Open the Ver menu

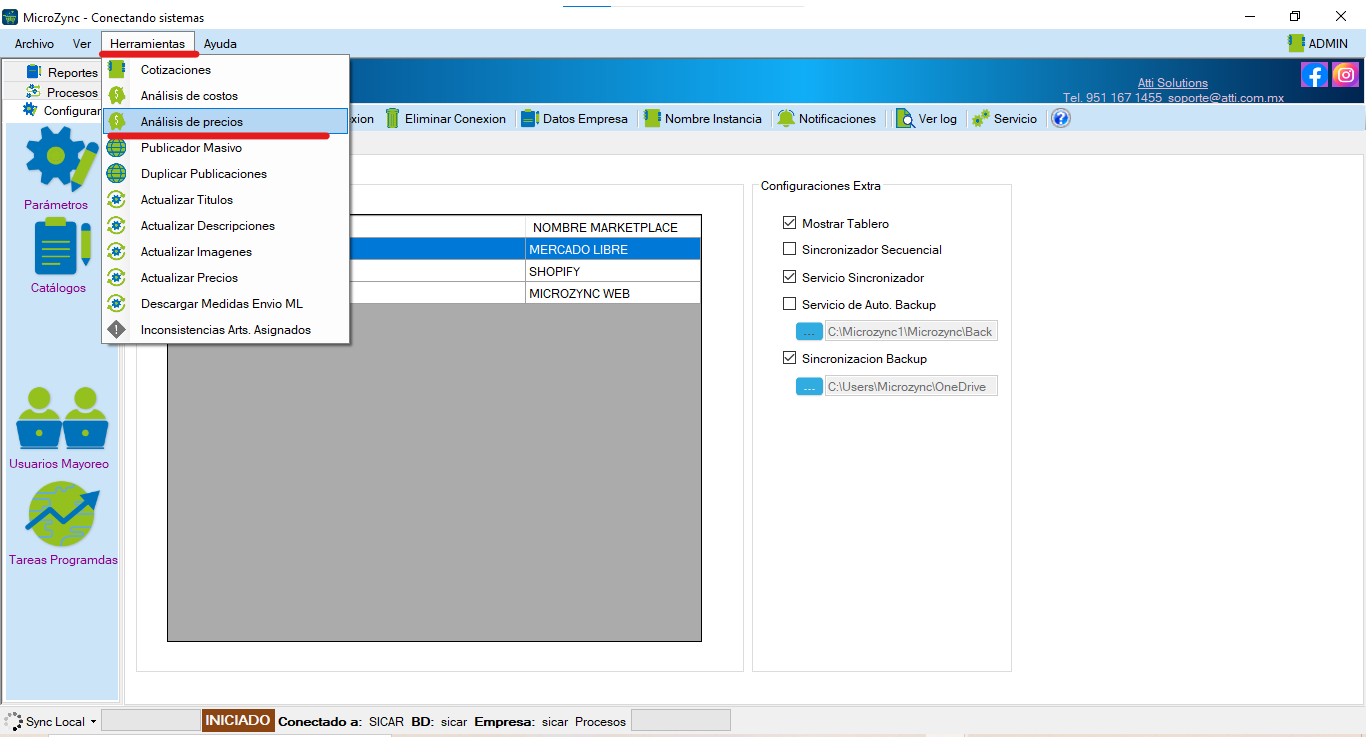coord(82,44)
